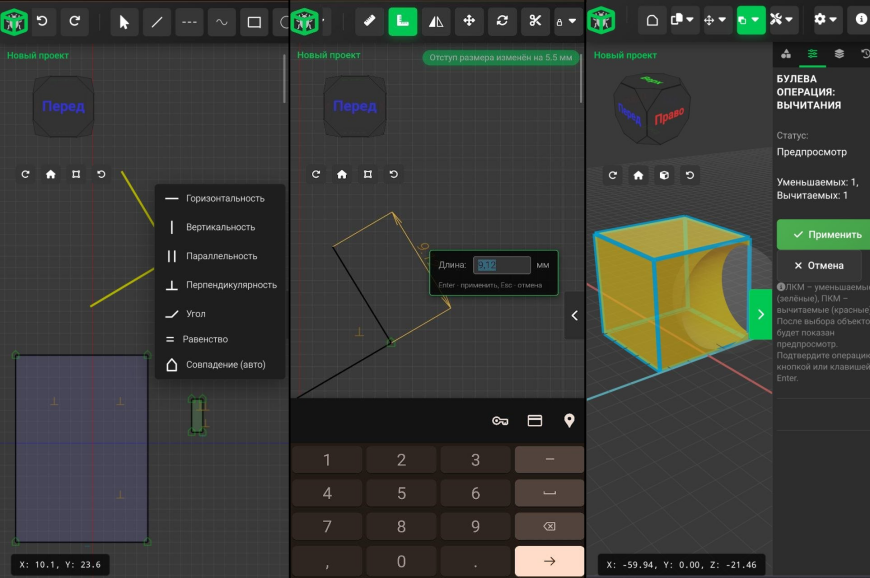Choose Совпадение (авто) from the menu

click(x=220, y=364)
